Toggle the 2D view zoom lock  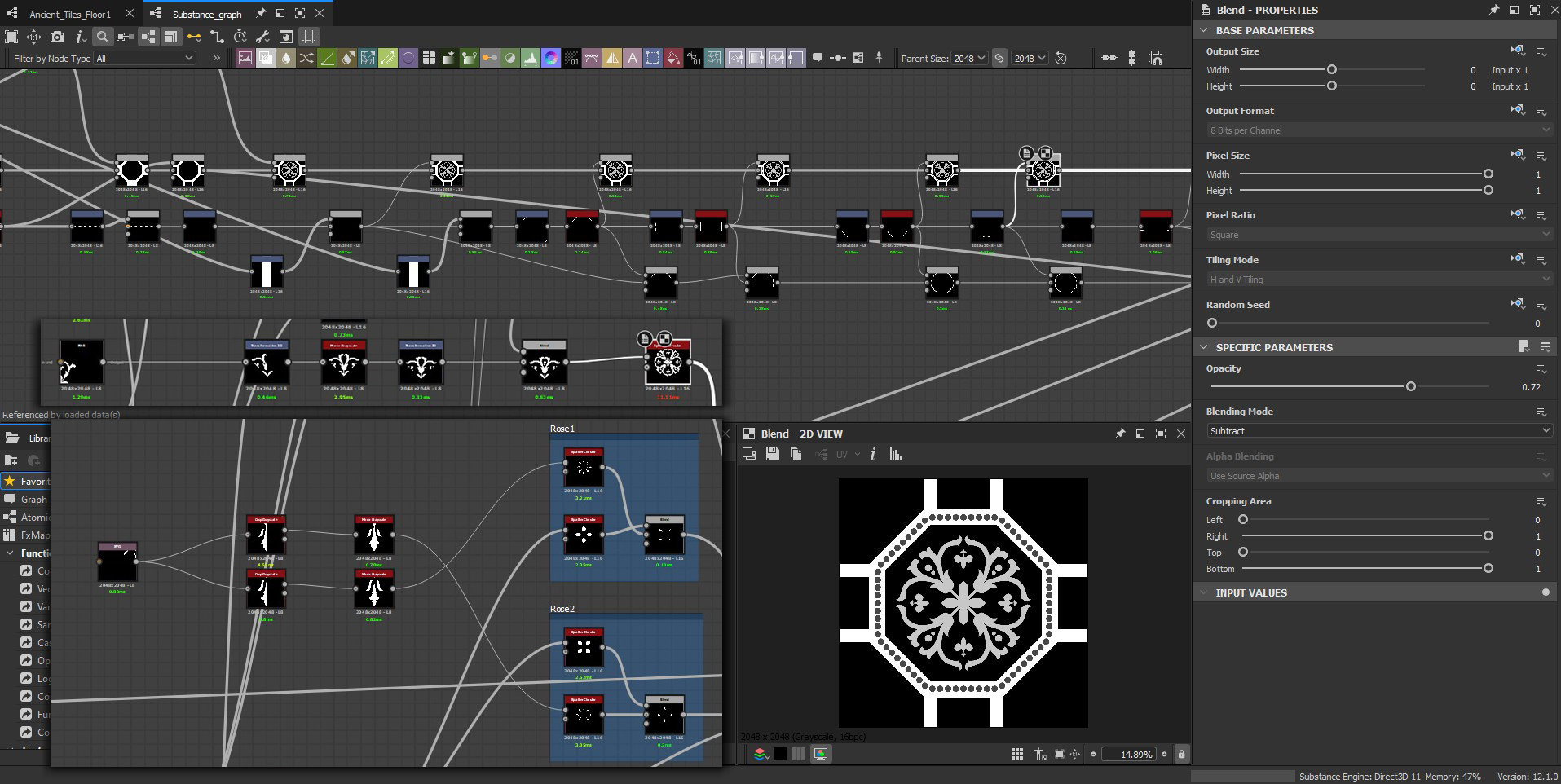pos(1181,755)
